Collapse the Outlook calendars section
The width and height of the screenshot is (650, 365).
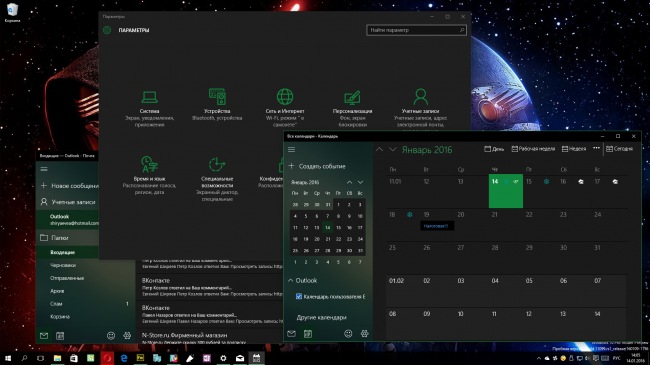pyautogui.click(x=291, y=281)
